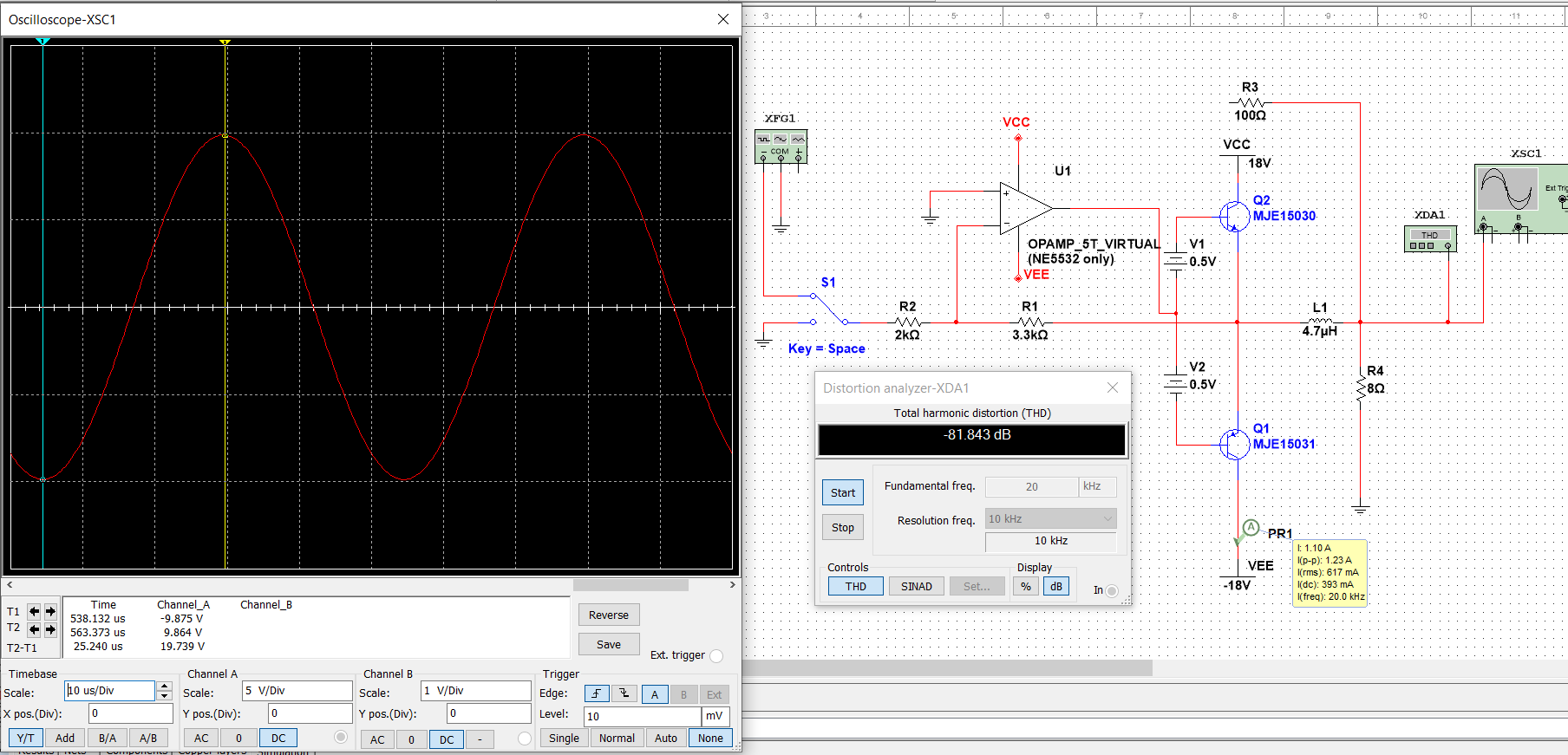Screen dimensions: 1568x755
Task: Edit the Timebase scale field
Action: click(x=110, y=691)
